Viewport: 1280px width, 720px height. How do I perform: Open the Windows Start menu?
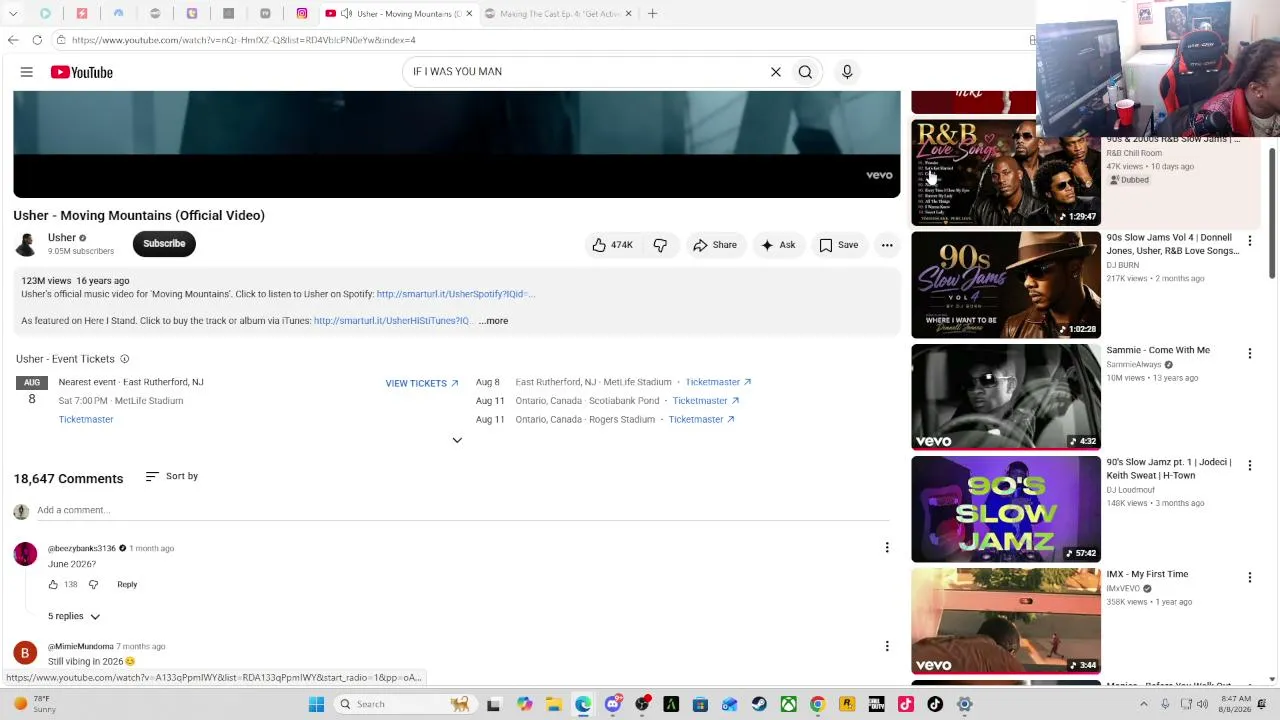pyautogui.click(x=316, y=704)
